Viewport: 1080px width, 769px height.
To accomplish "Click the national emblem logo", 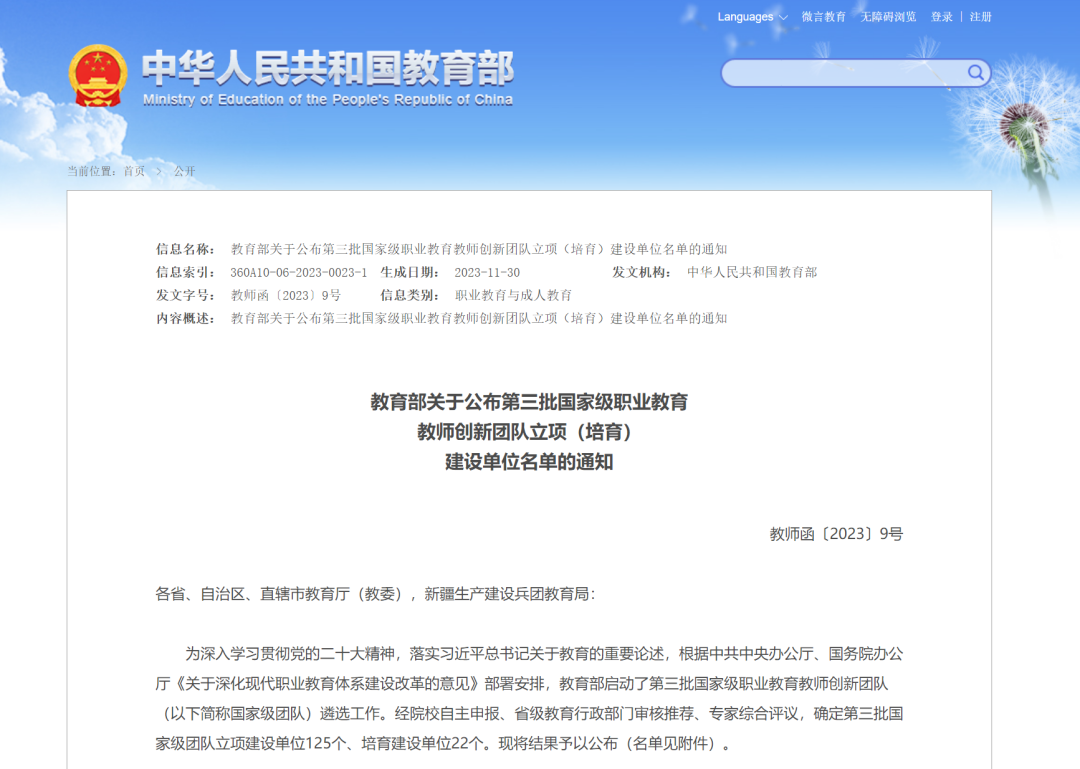I will [x=98, y=76].
